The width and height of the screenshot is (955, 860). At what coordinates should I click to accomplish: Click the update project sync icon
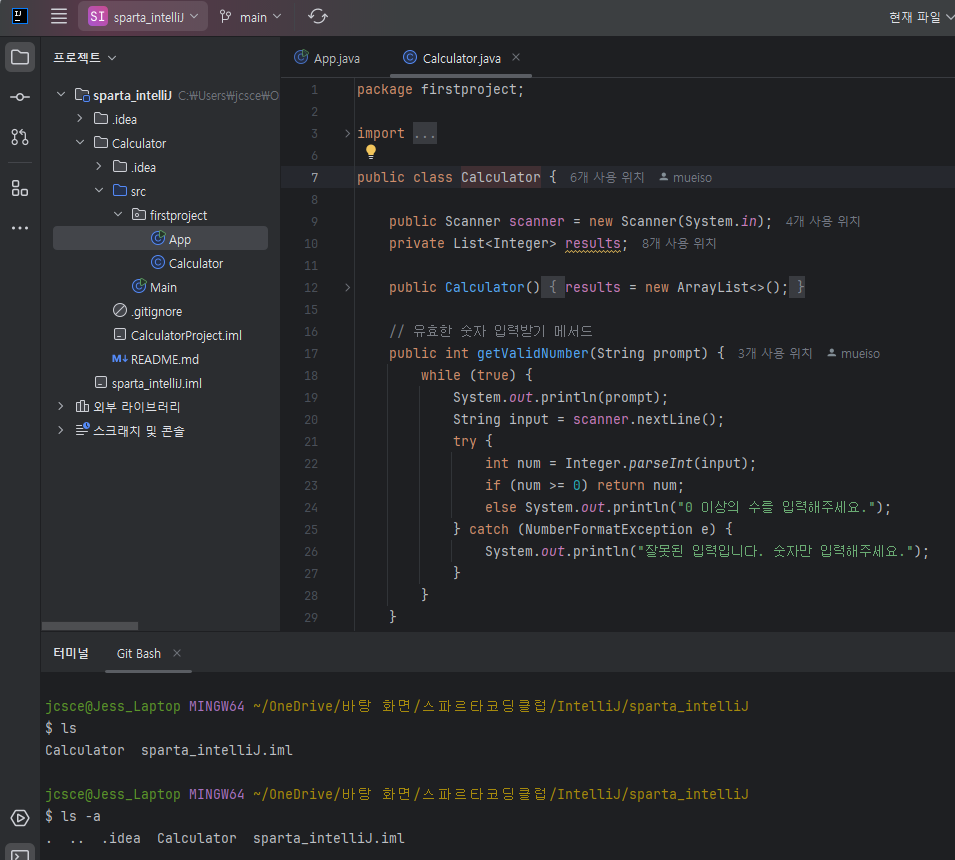coord(318,16)
